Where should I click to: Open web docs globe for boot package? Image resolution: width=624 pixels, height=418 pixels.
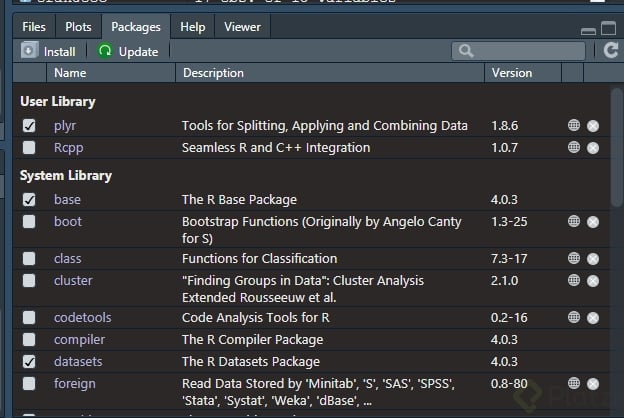click(574, 222)
